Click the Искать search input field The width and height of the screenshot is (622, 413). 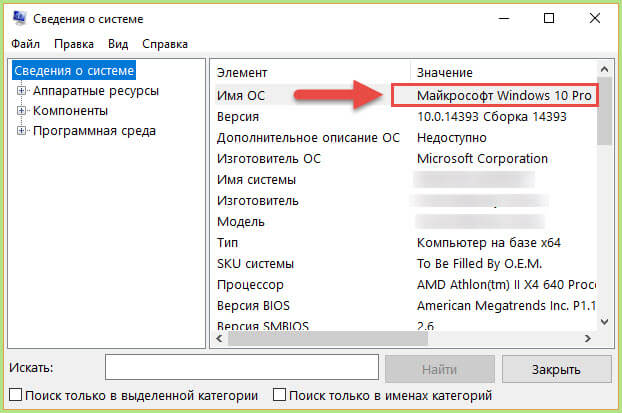(x=241, y=369)
